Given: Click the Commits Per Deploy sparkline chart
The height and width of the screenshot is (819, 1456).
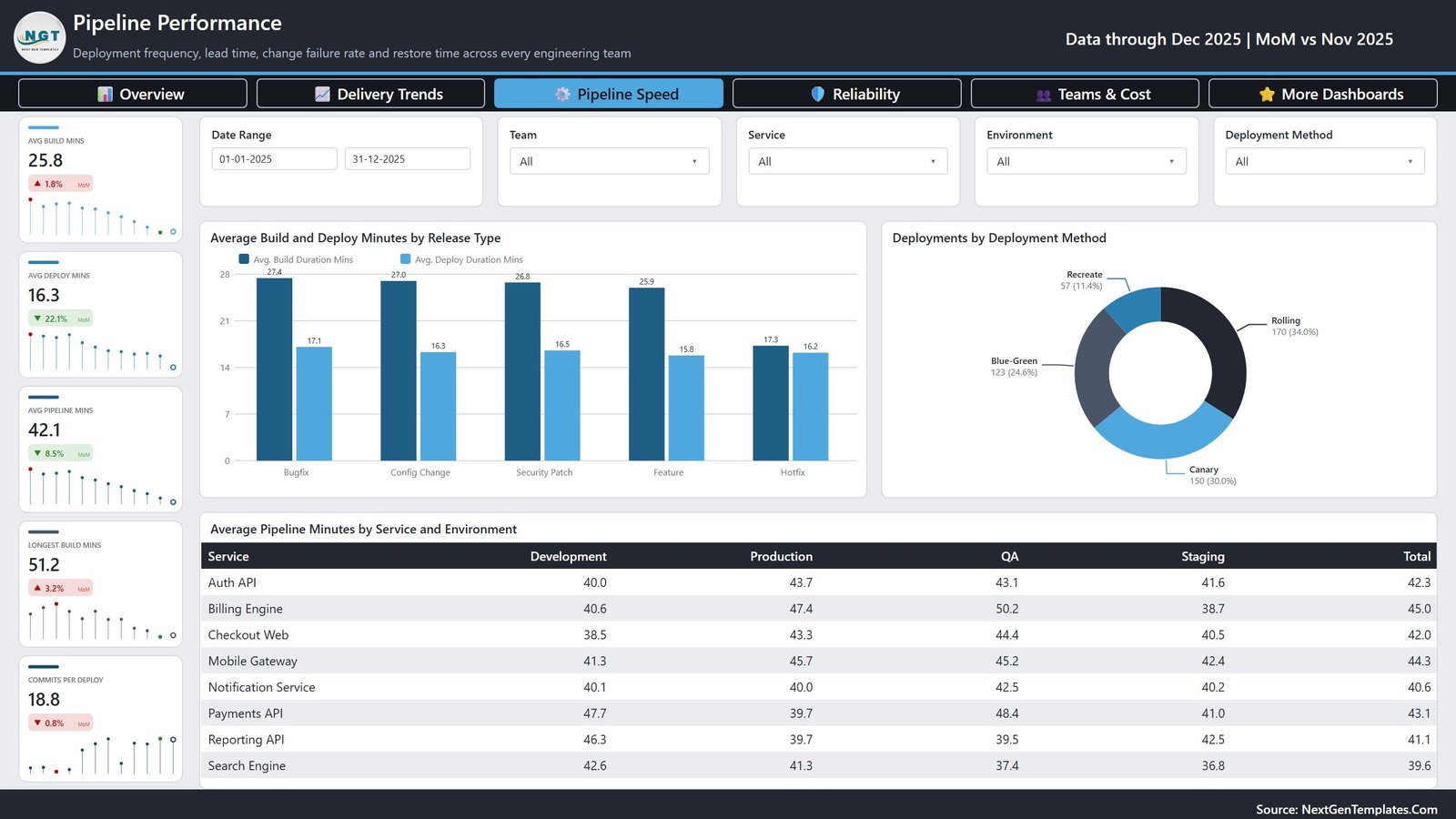Looking at the screenshot, I should 101,755.
